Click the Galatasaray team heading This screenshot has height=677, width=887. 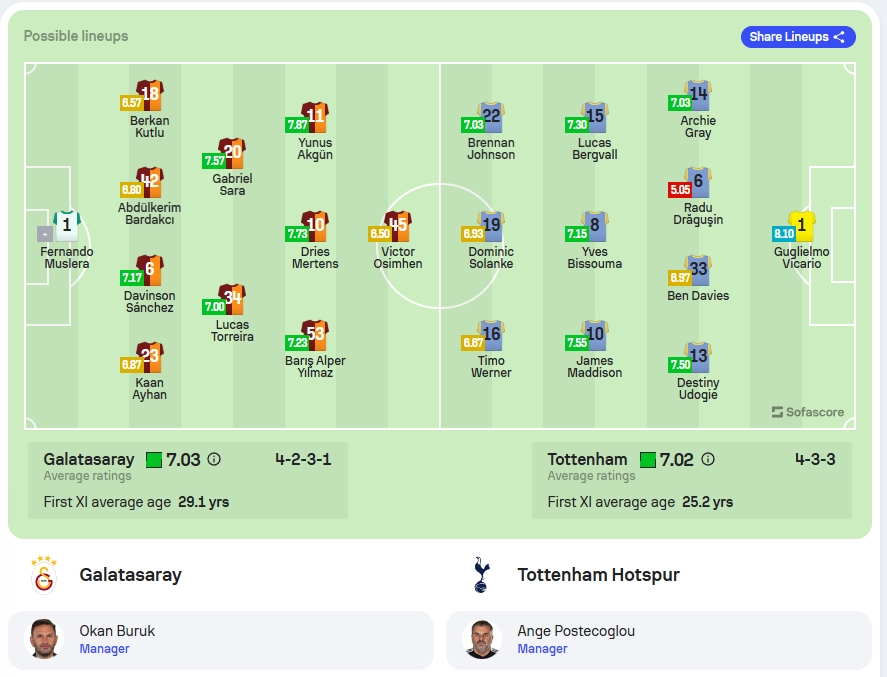pyautogui.click(x=130, y=575)
